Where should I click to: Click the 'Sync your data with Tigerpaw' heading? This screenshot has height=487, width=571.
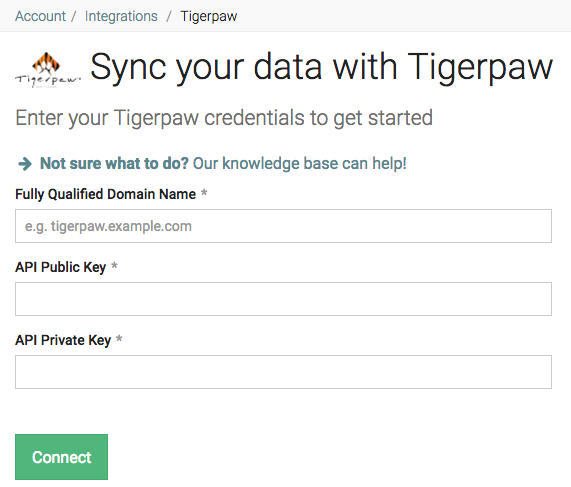(322, 67)
